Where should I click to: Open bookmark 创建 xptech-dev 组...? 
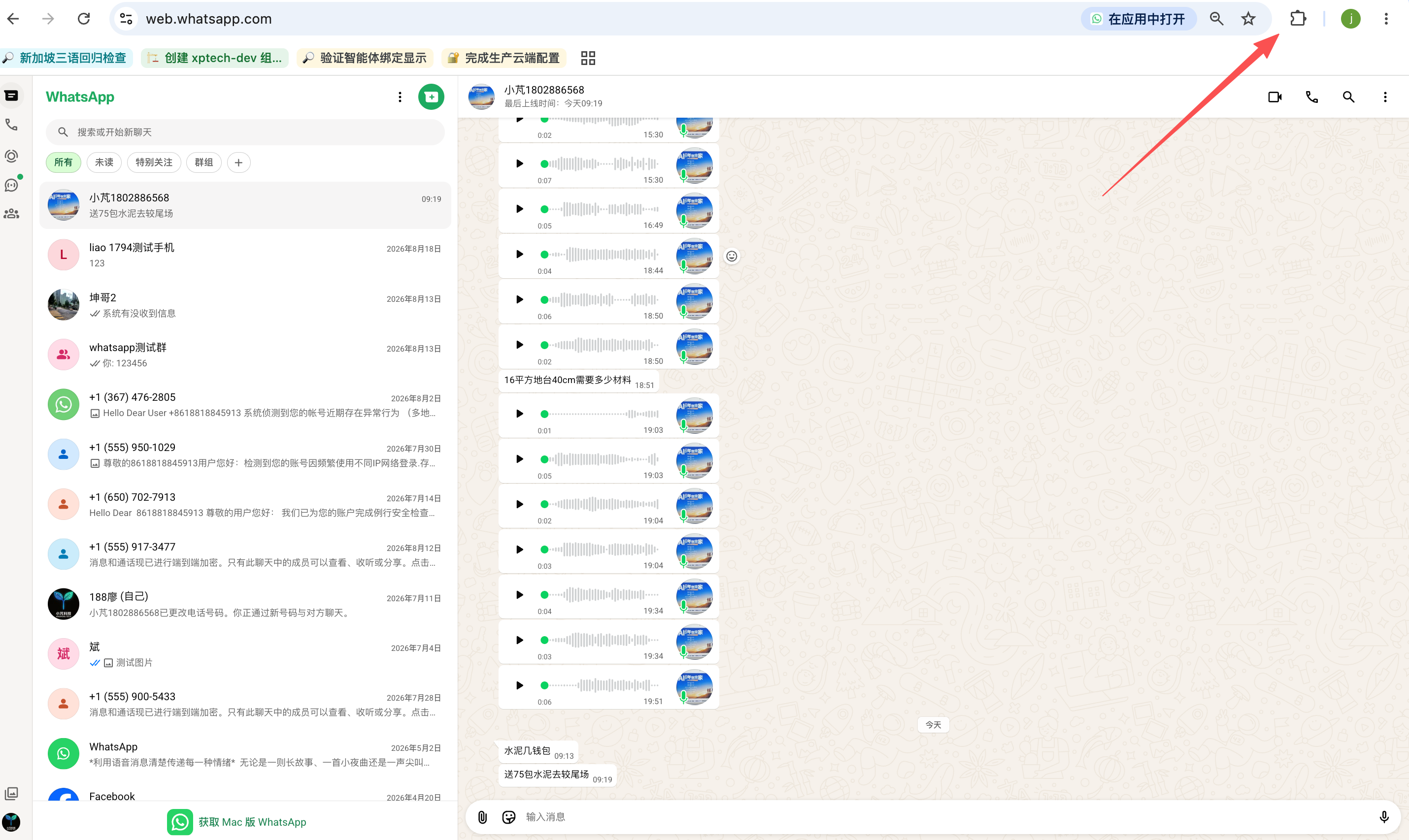(x=215, y=58)
